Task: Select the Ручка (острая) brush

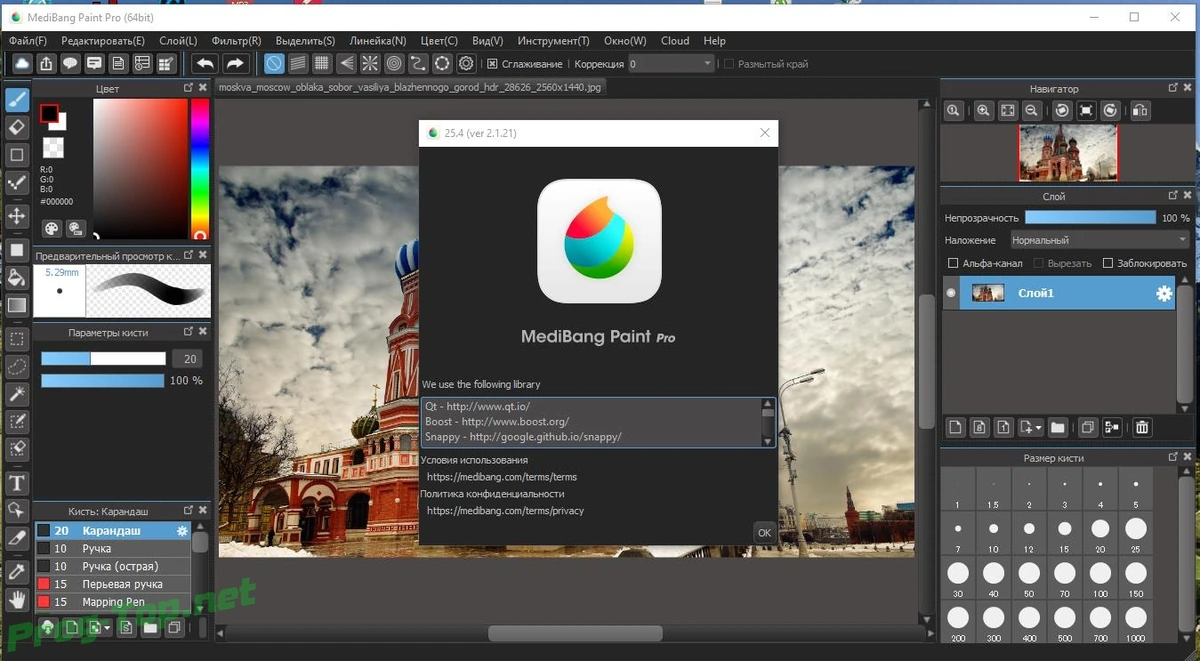Action: (x=111, y=566)
